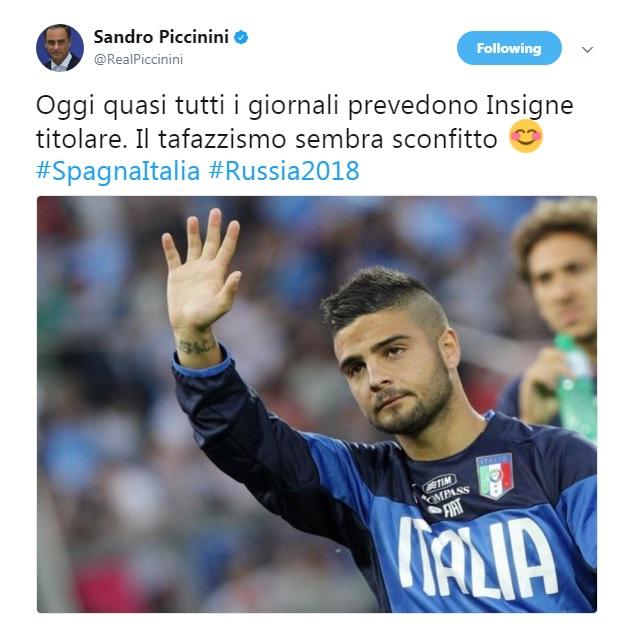This screenshot has height=620, width=631.
Task: Toggle the Following button to unfollow
Action: [509, 48]
